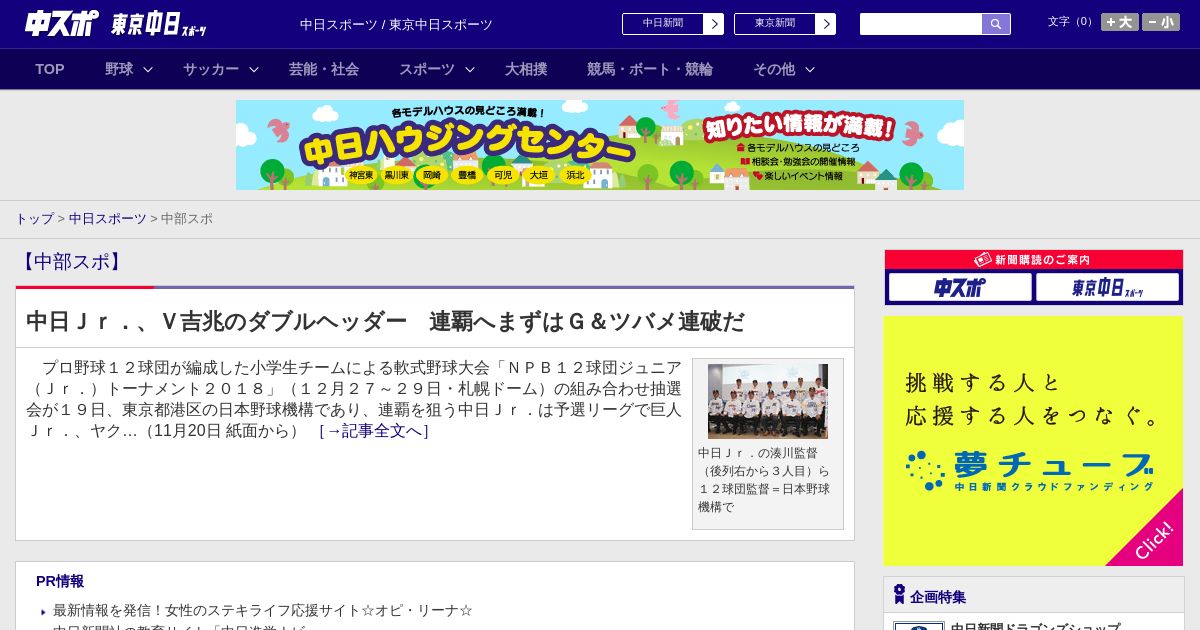The image size is (1200, 630).
Task: Select 大相撲 navigation item
Action: pos(526,69)
